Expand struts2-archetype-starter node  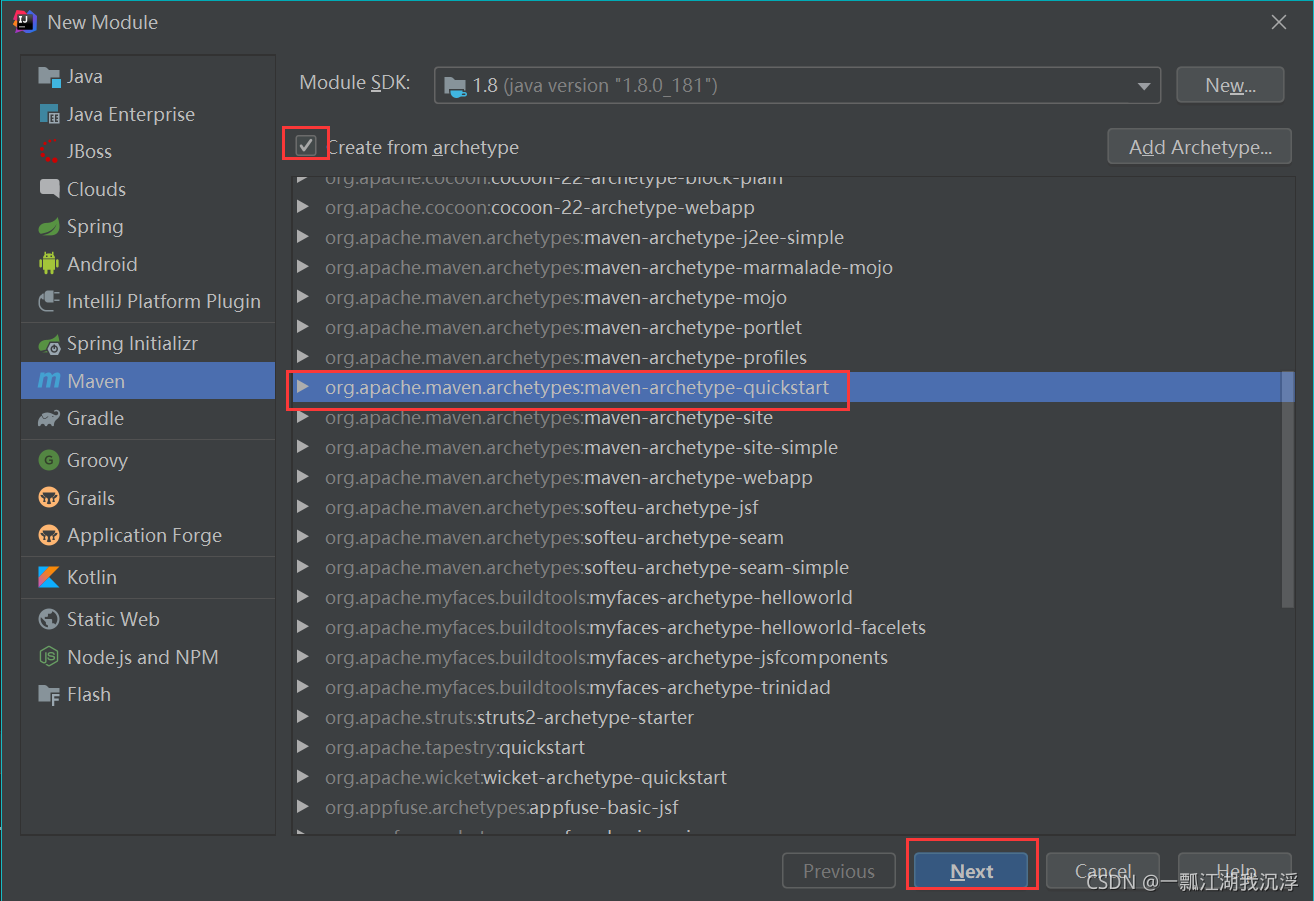(303, 718)
